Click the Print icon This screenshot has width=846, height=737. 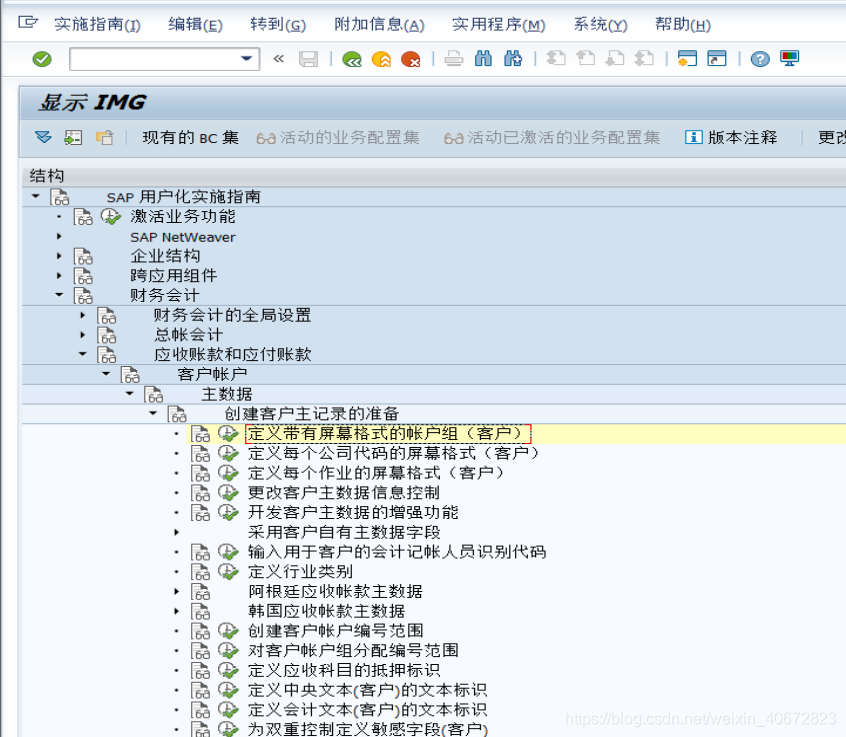454,59
